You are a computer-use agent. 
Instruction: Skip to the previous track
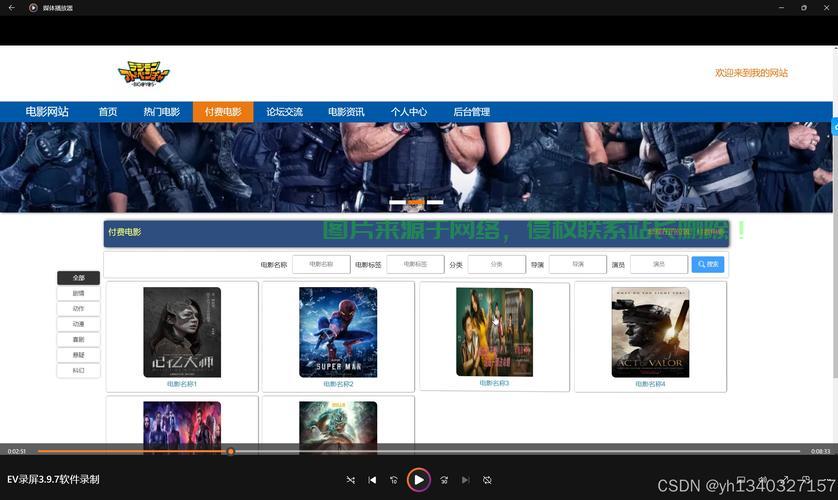pyautogui.click(x=372, y=480)
